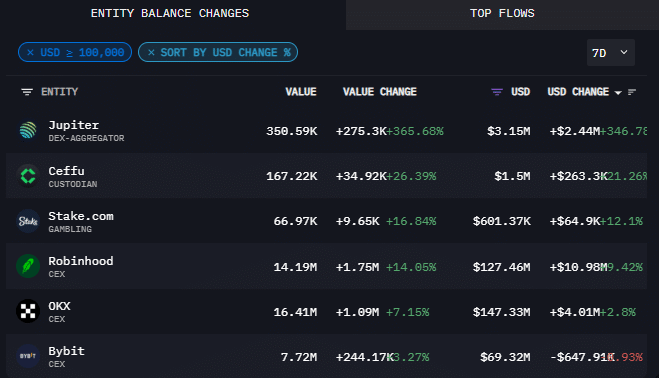Screen dimensions: 659x378
Task: Open the 7D time range dropdown
Action: (x=611, y=53)
